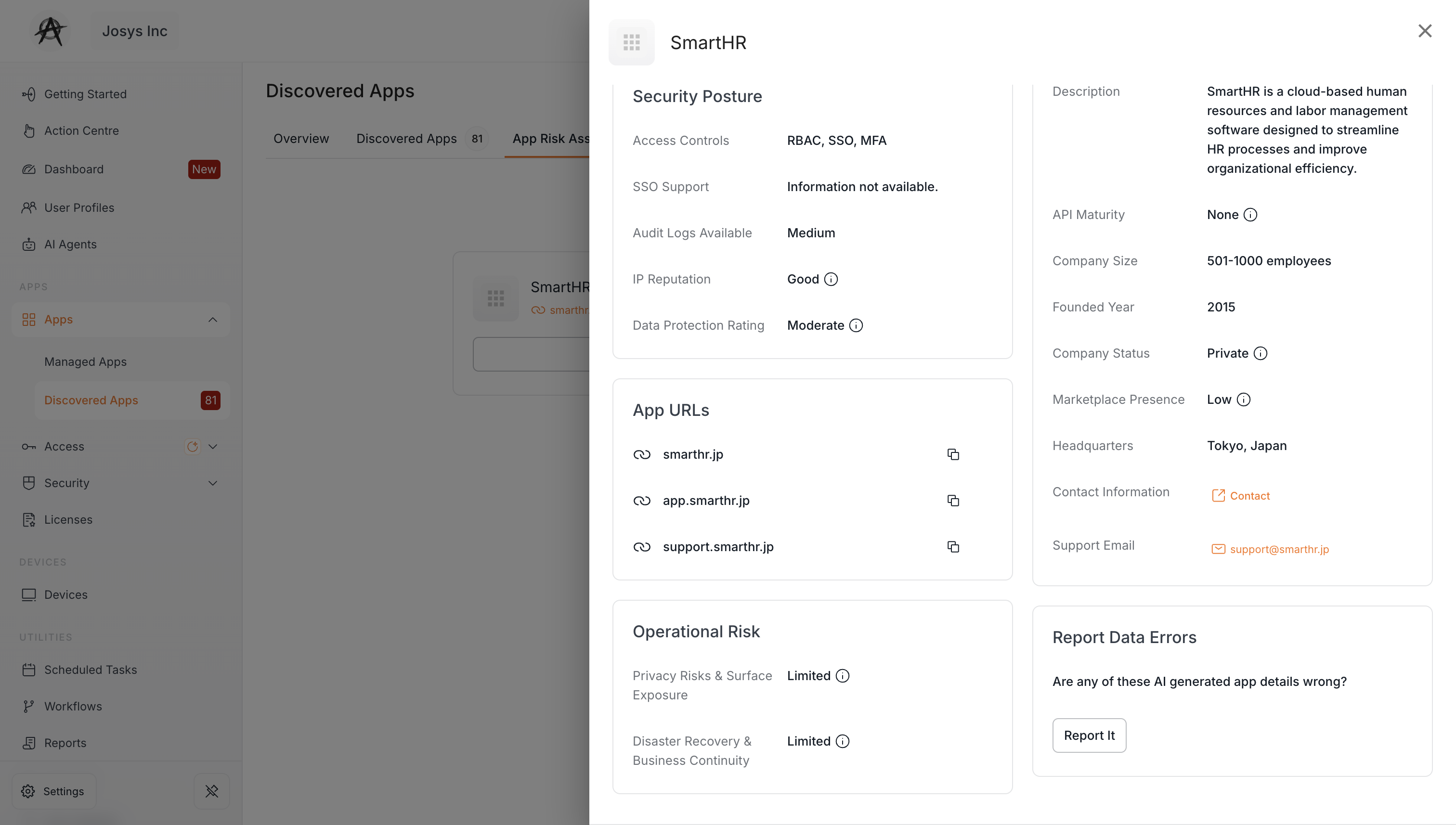The height and width of the screenshot is (825, 1456).
Task: Click the Licenses document icon
Action: (x=29, y=520)
